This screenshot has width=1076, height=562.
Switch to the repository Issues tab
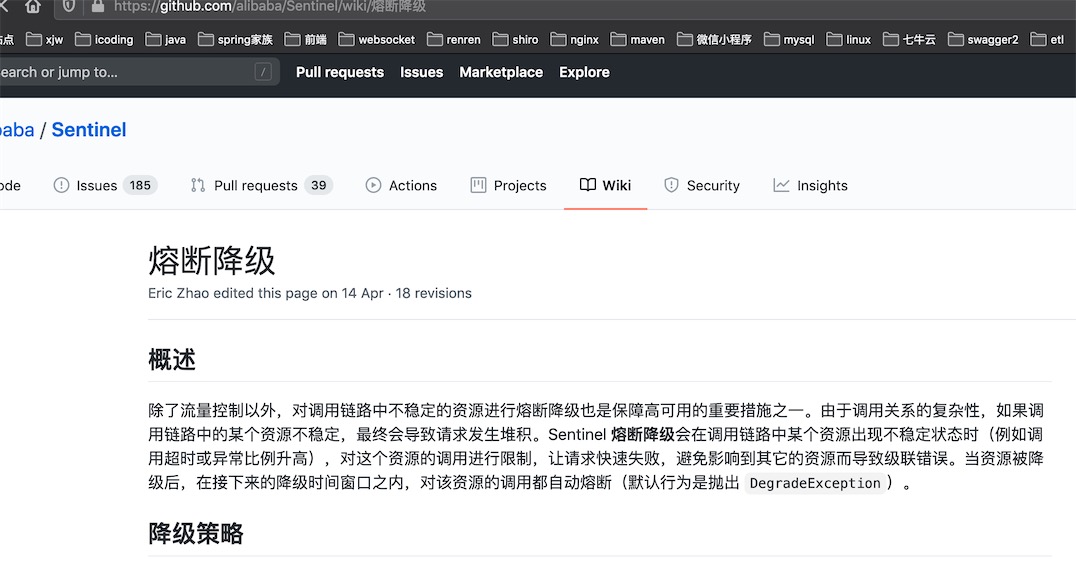tap(106, 185)
